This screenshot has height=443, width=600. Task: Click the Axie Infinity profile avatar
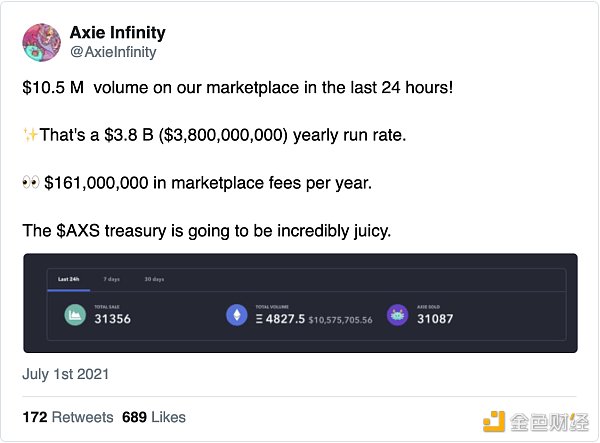pos(40,42)
